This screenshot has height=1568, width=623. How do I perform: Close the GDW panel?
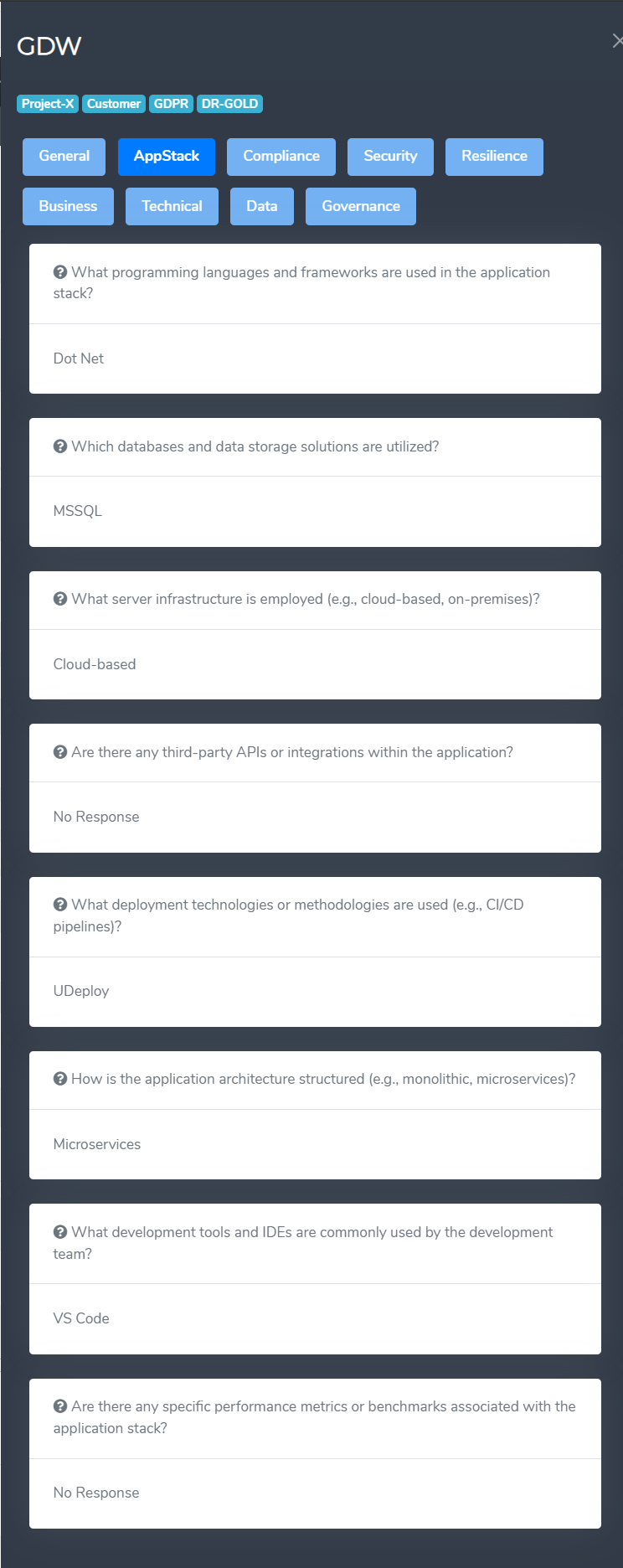coord(617,41)
